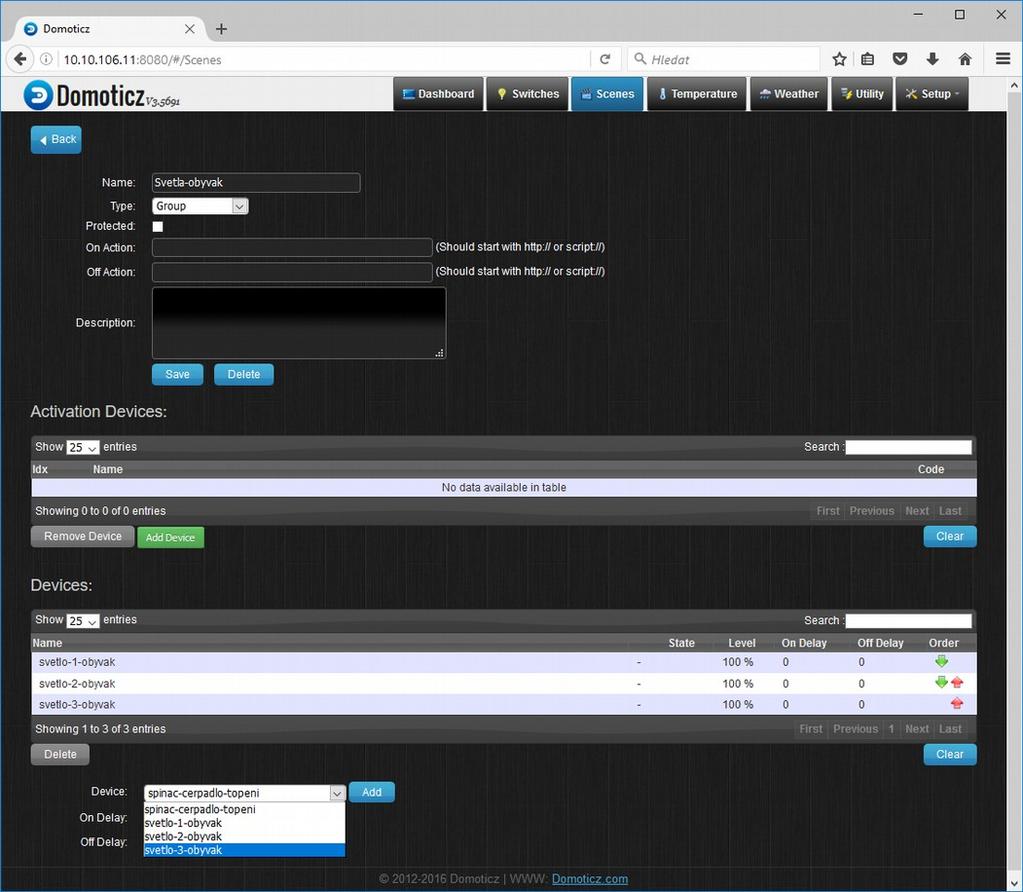Image resolution: width=1023 pixels, height=892 pixels.
Task: Sort Activation Devices by Code header
Action: [x=930, y=469]
